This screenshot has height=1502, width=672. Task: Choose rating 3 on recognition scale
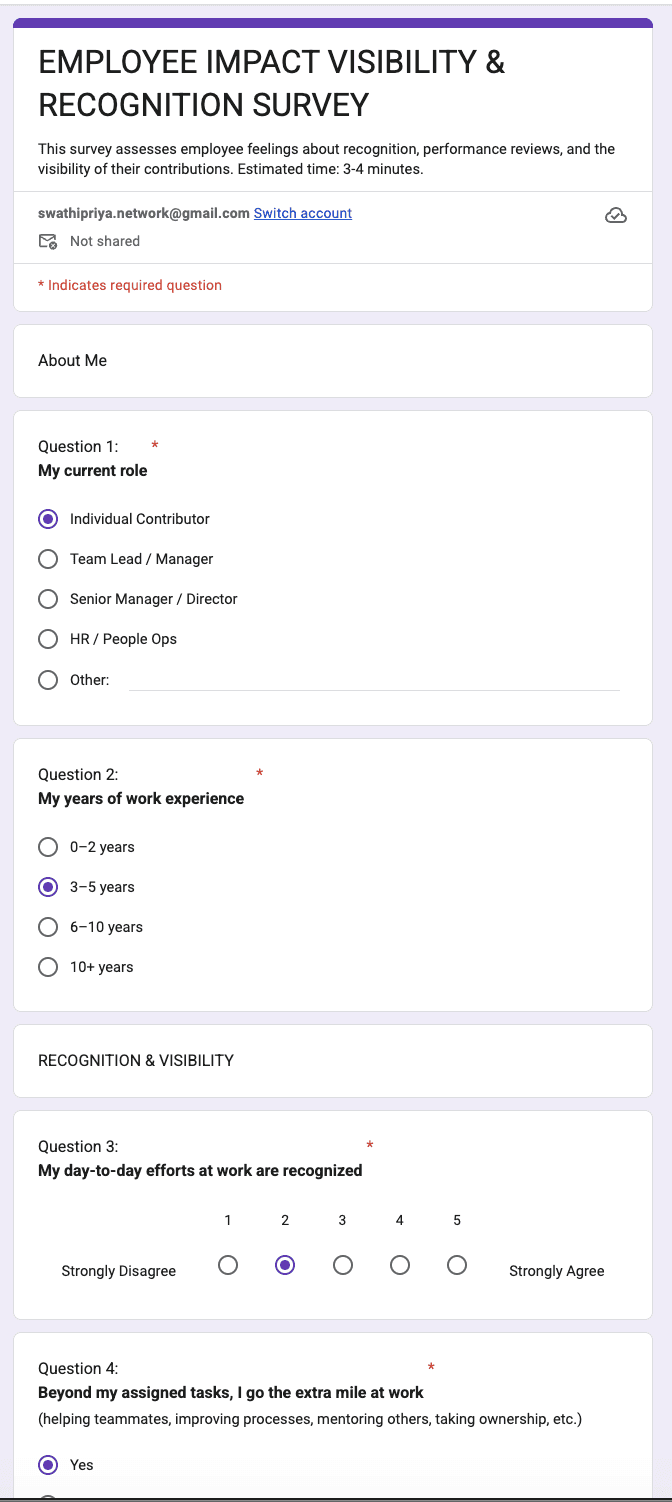[343, 1265]
